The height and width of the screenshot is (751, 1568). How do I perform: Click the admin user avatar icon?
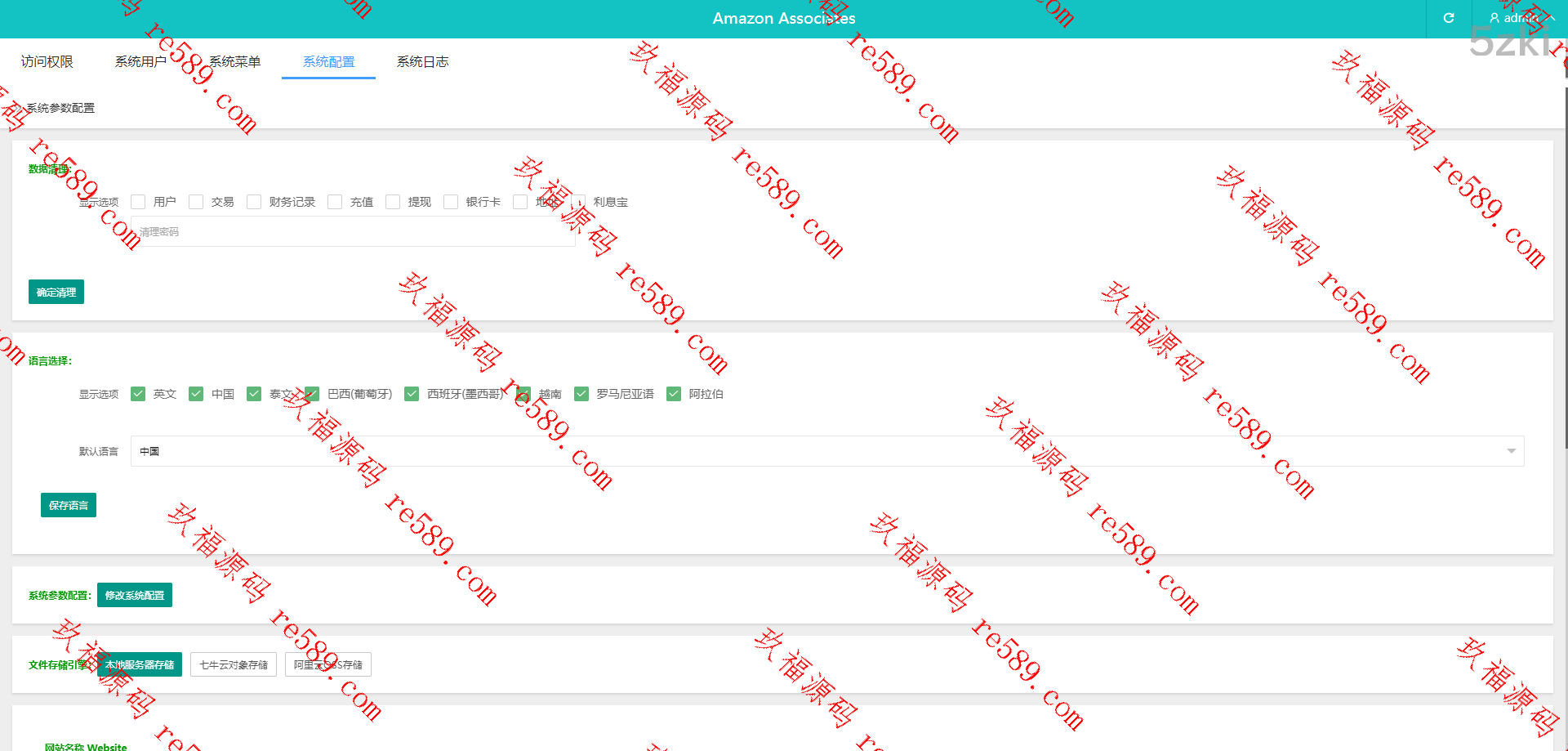[x=1494, y=18]
